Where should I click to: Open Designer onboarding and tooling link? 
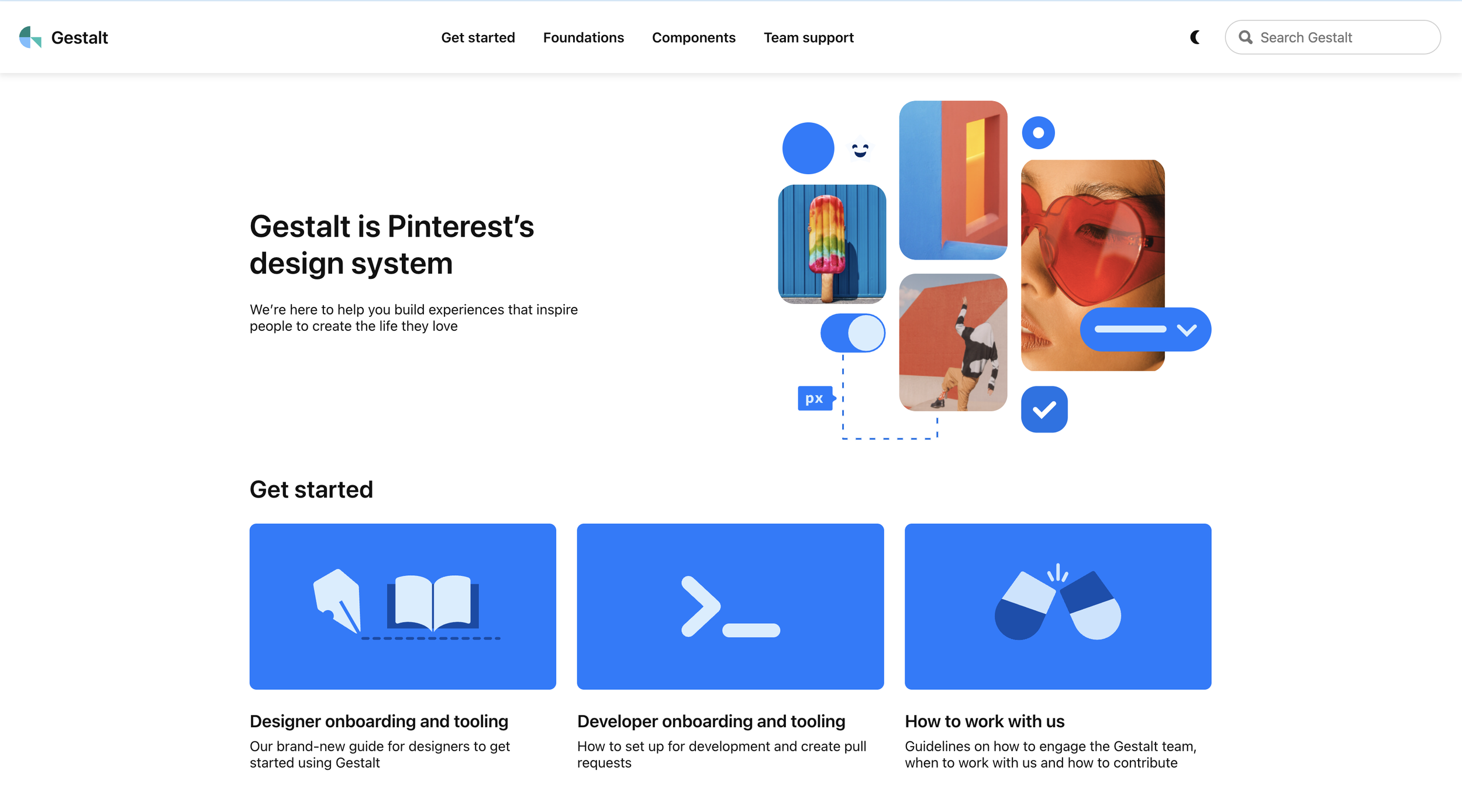(x=378, y=721)
